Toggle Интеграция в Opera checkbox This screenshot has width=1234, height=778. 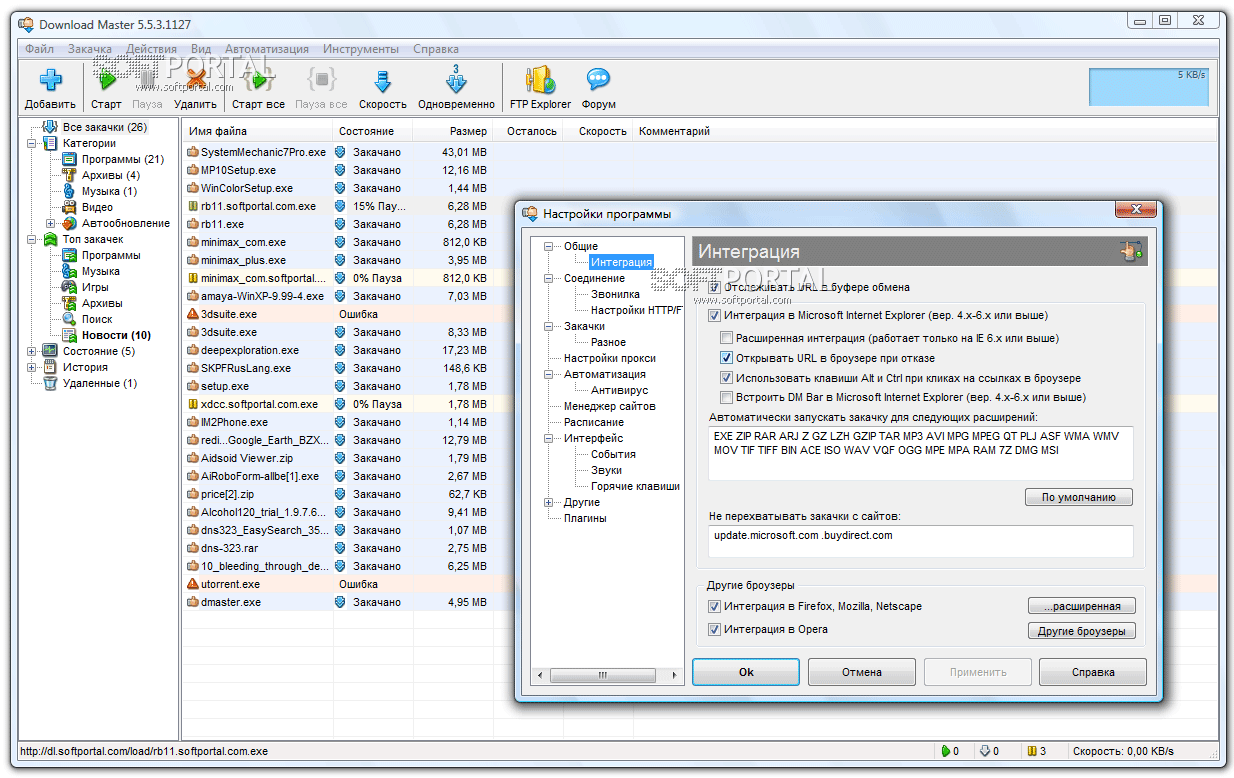[x=714, y=629]
